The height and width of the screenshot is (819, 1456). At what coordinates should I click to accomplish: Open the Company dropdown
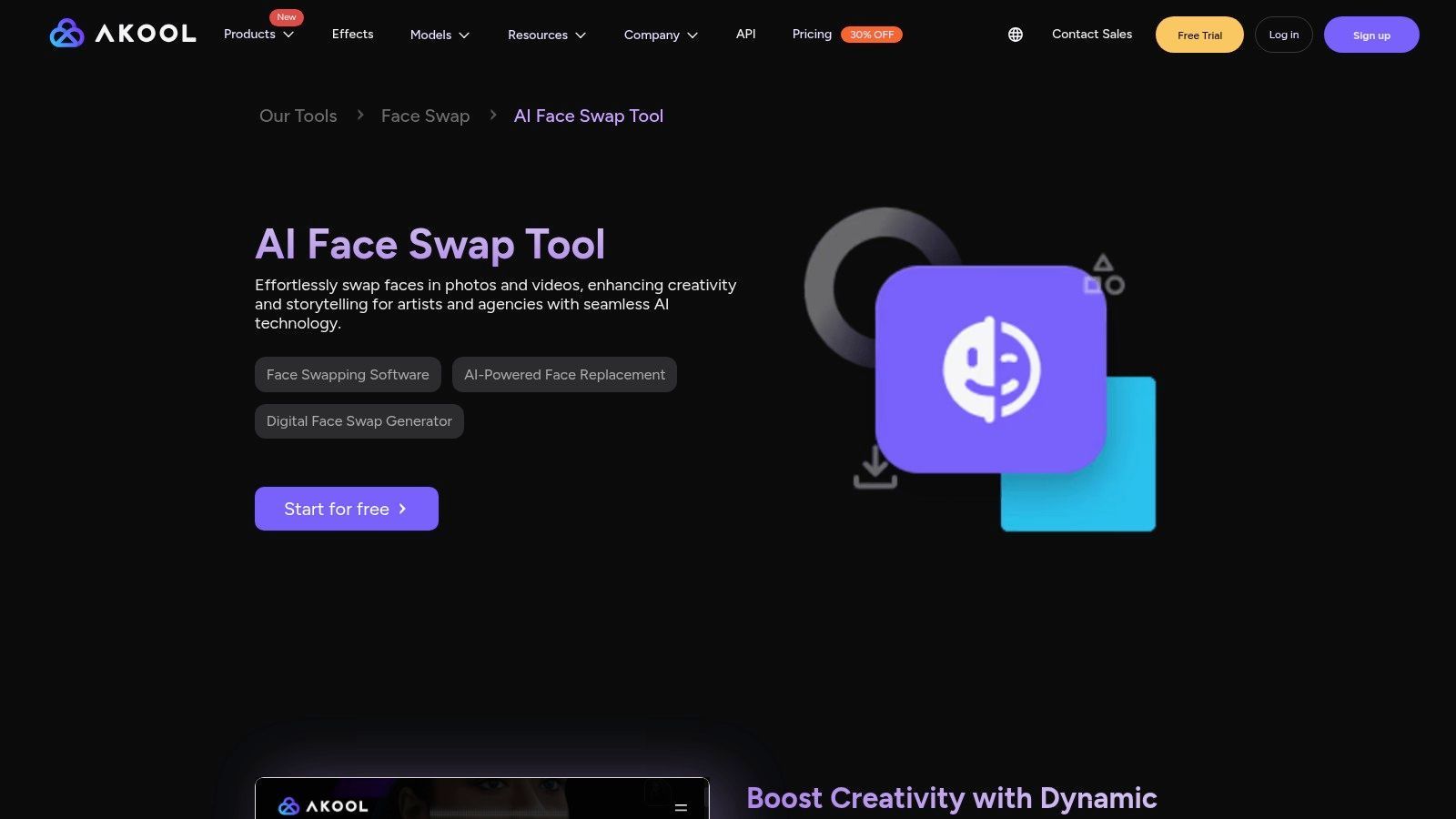point(660,35)
